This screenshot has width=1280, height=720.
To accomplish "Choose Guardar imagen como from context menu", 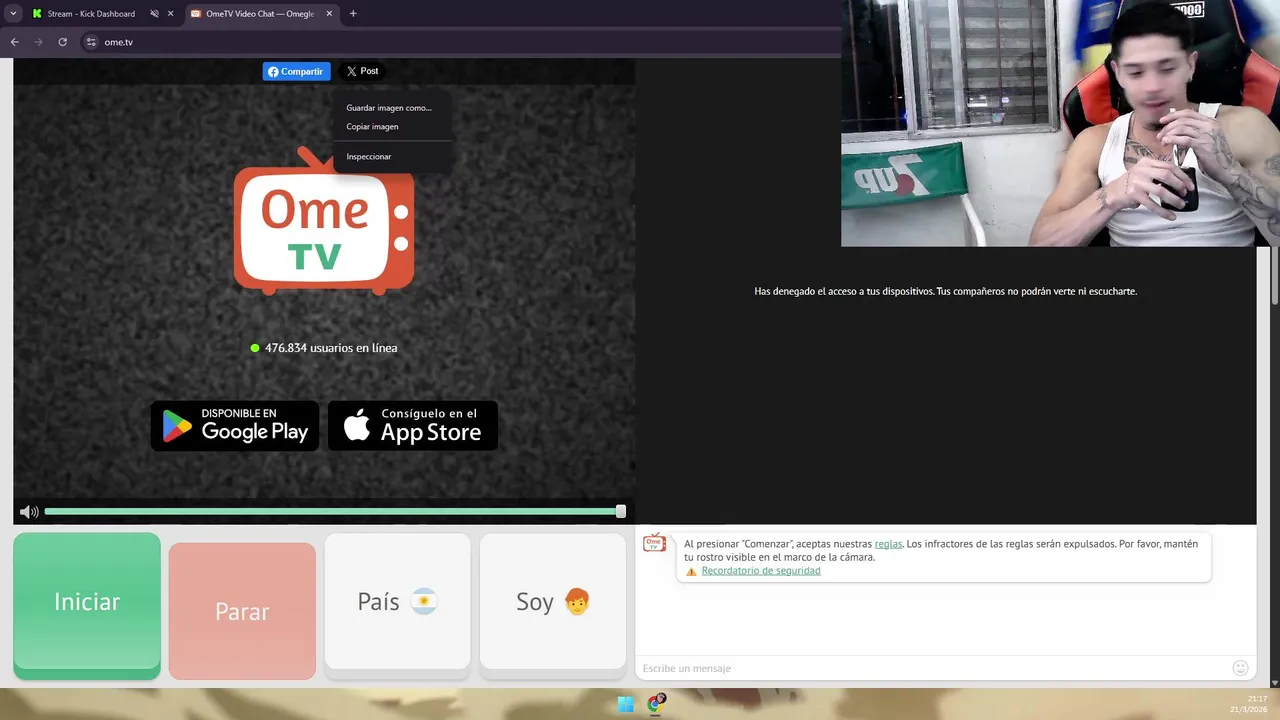I will (391, 108).
